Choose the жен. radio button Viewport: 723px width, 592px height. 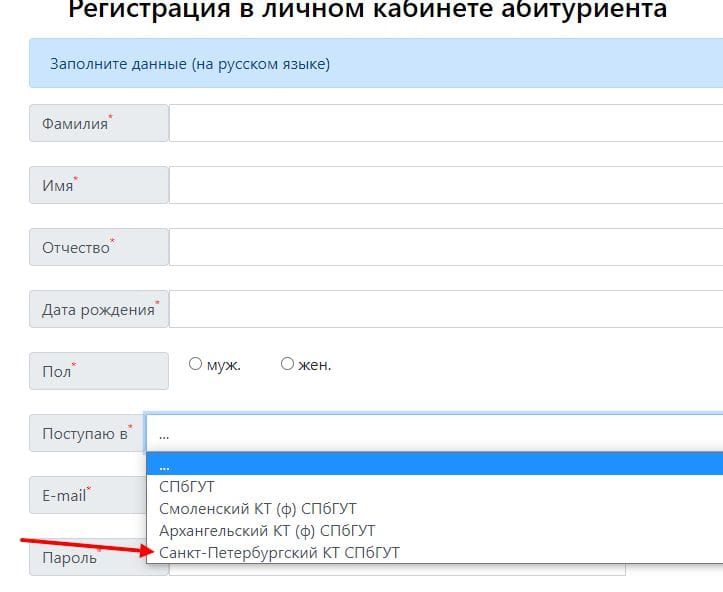pyautogui.click(x=288, y=365)
